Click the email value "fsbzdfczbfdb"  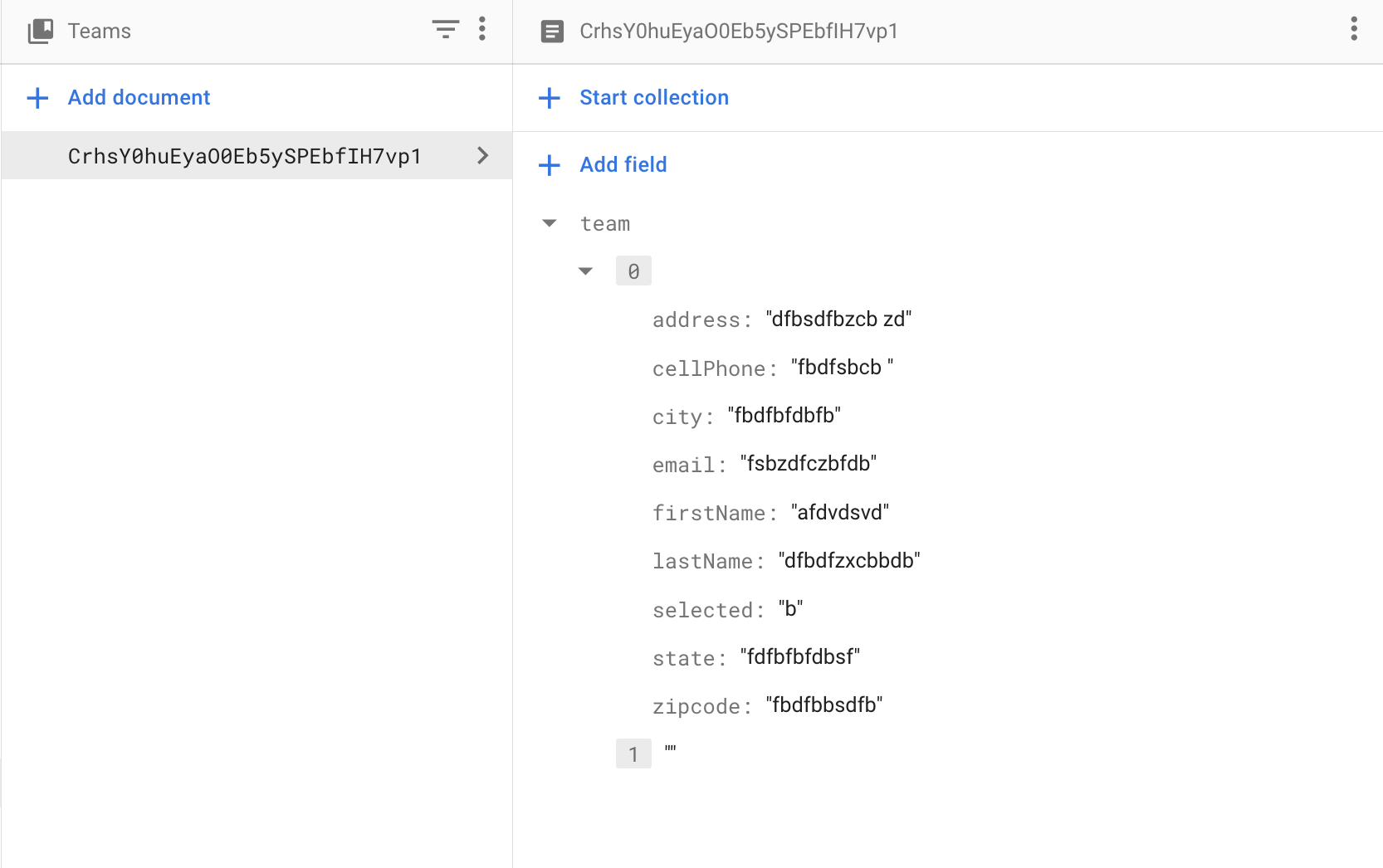pyautogui.click(x=809, y=464)
